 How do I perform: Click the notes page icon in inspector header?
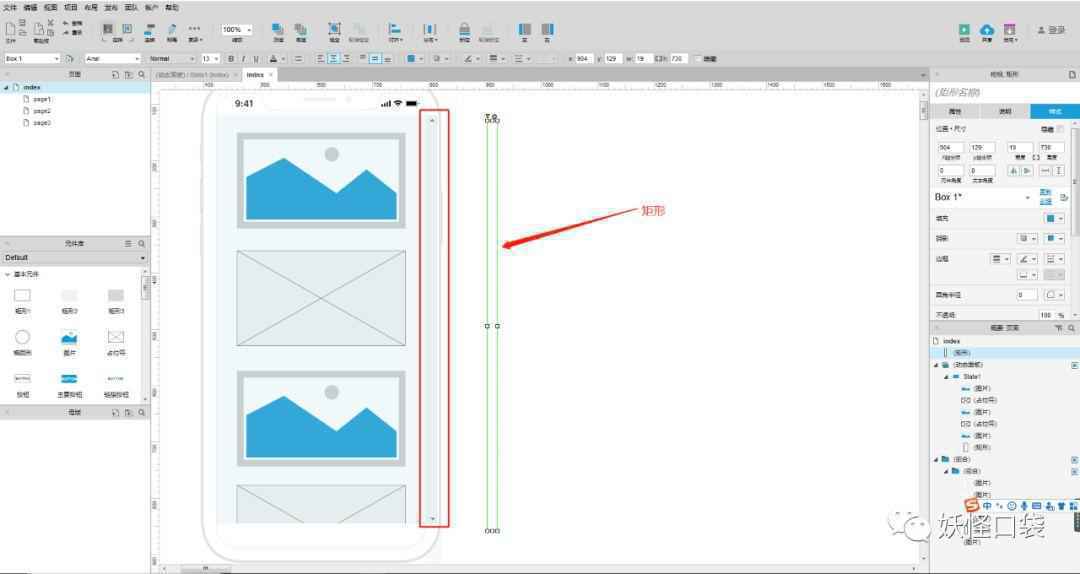[1072, 74]
